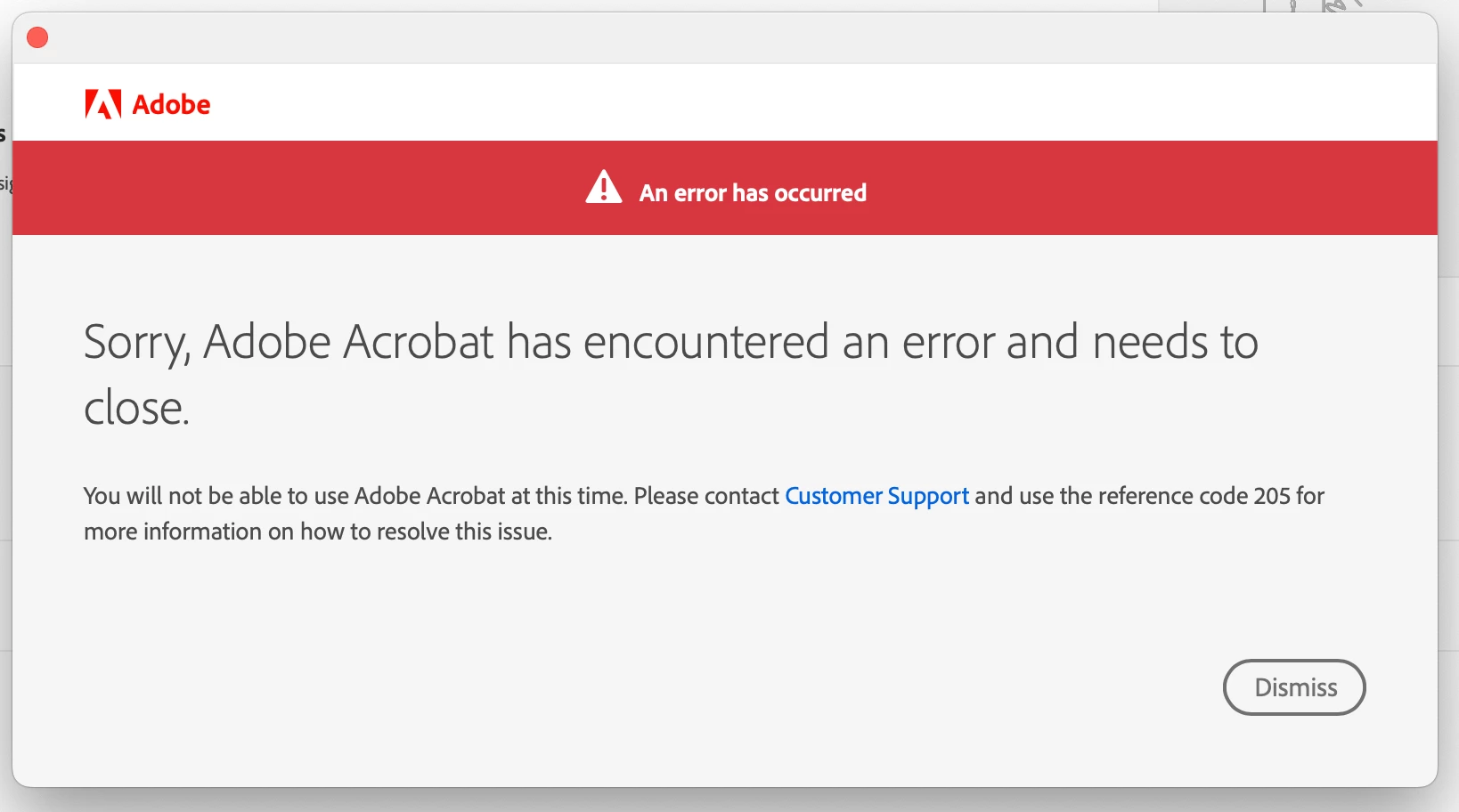The height and width of the screenshot is (812, 1459).
Task: Open the Customer Support link
Action: [876, 496]
